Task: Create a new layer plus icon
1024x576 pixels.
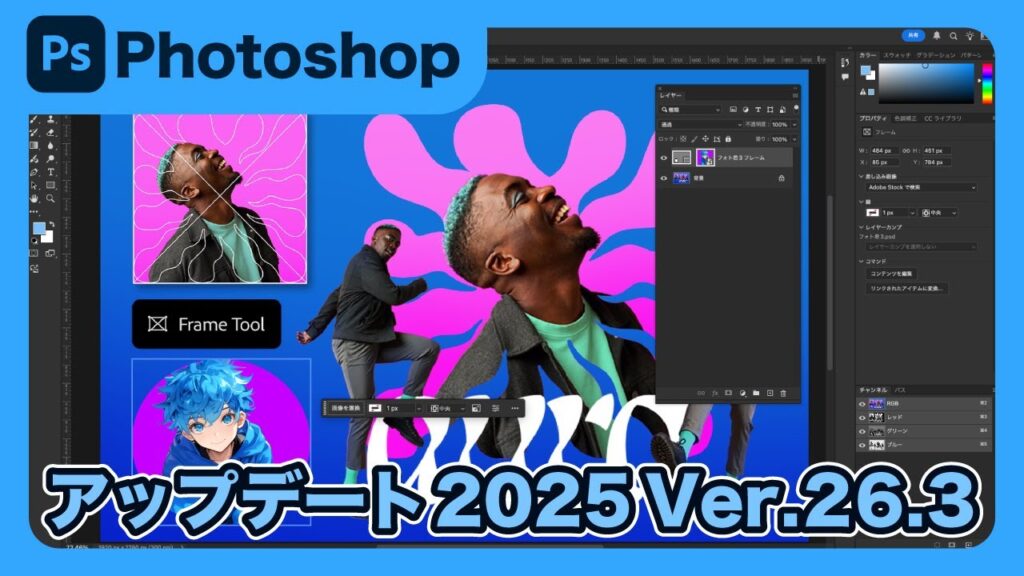Action: pos(770,393)
